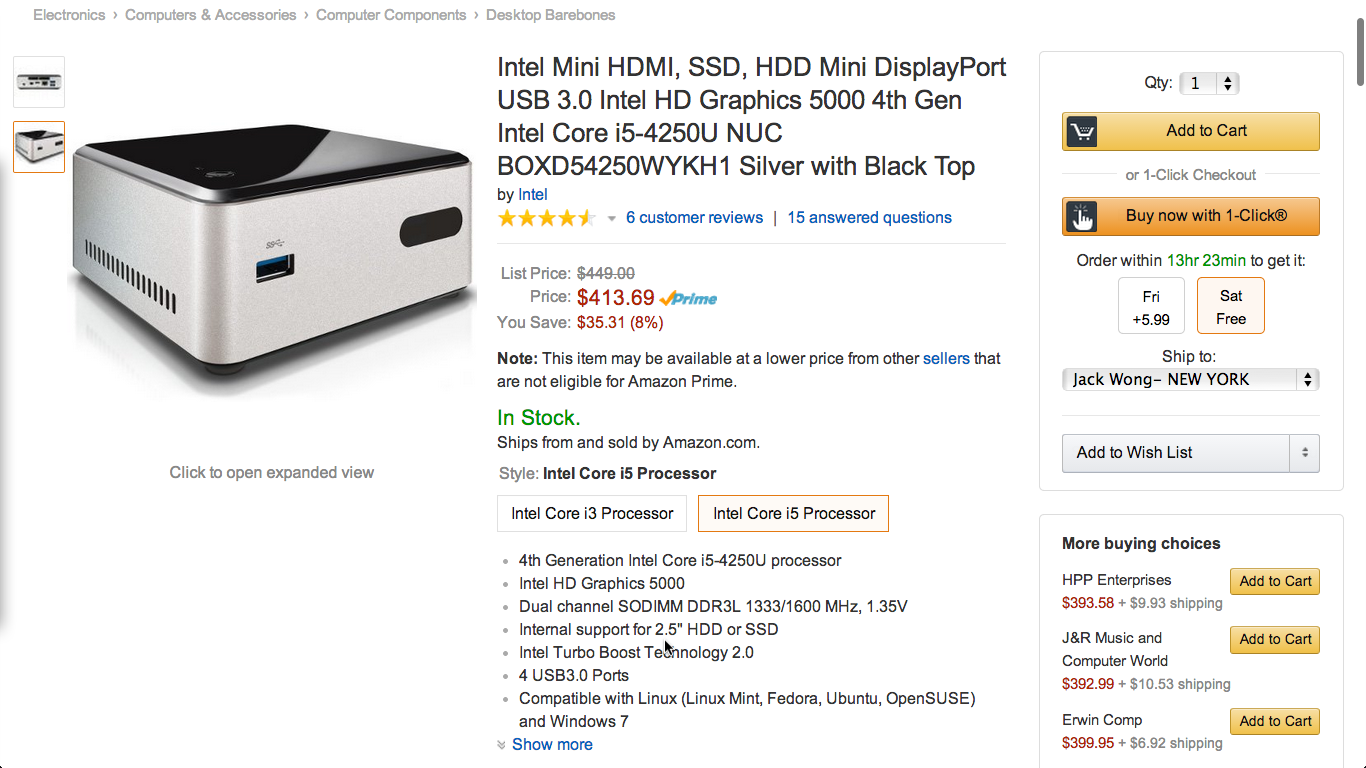Screen dimensions: 1366x768
Task: Select Saturday free delivery option
Action: click(x=1231, y=305)
